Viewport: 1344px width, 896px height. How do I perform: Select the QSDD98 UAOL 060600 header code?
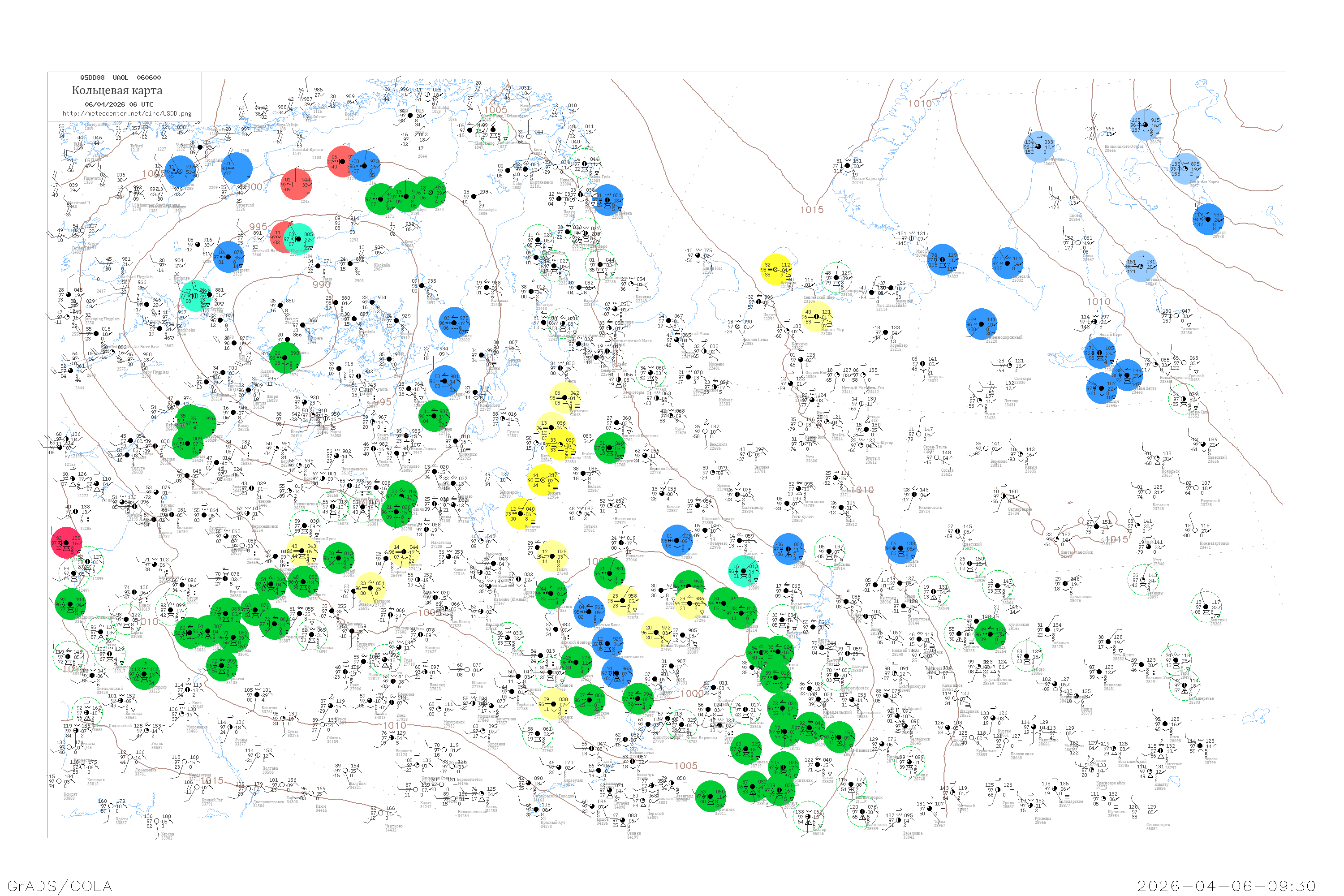(120, 77)
